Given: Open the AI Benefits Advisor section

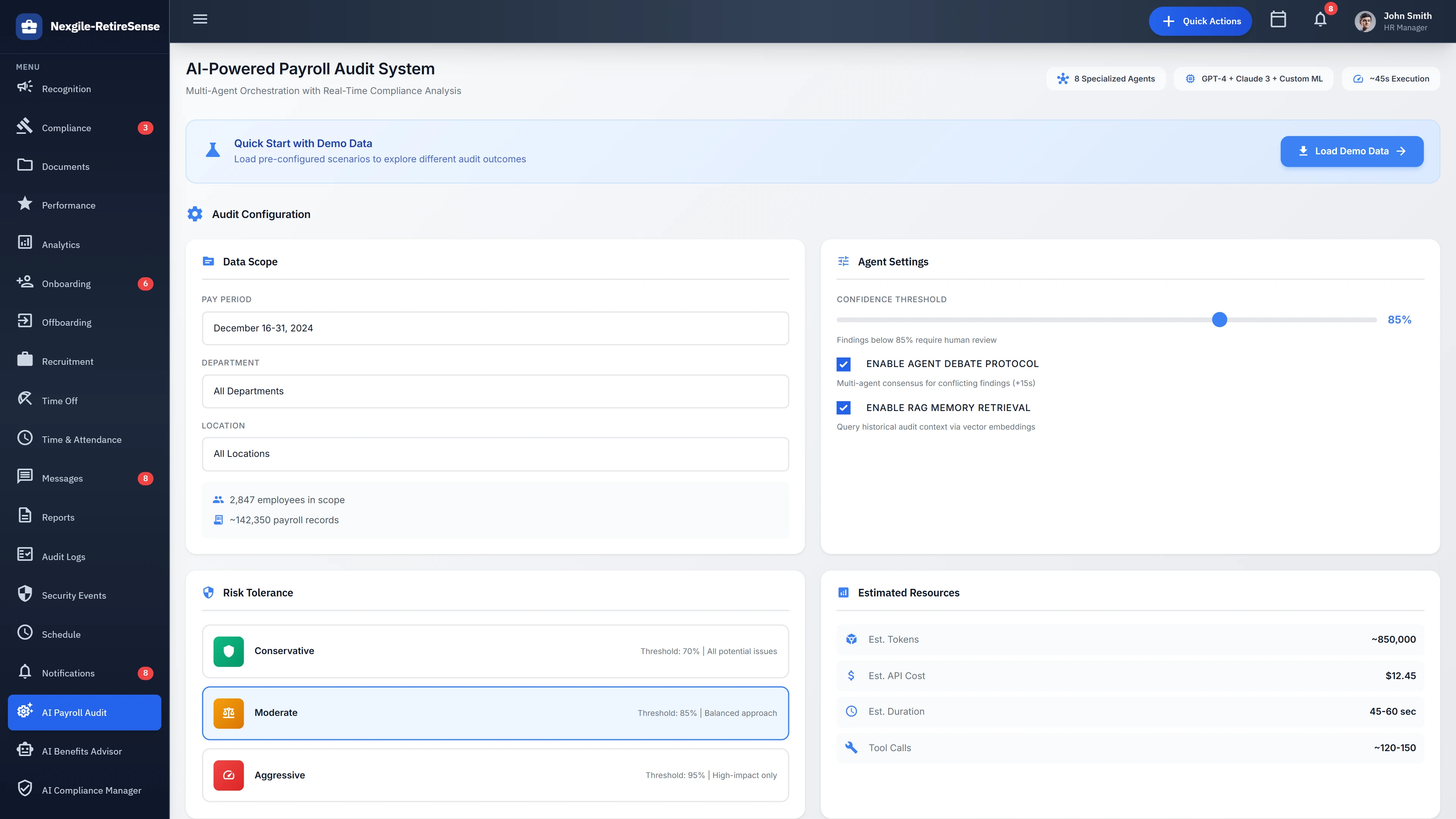Looking at the screenshot, I should [x=82, y=751].
